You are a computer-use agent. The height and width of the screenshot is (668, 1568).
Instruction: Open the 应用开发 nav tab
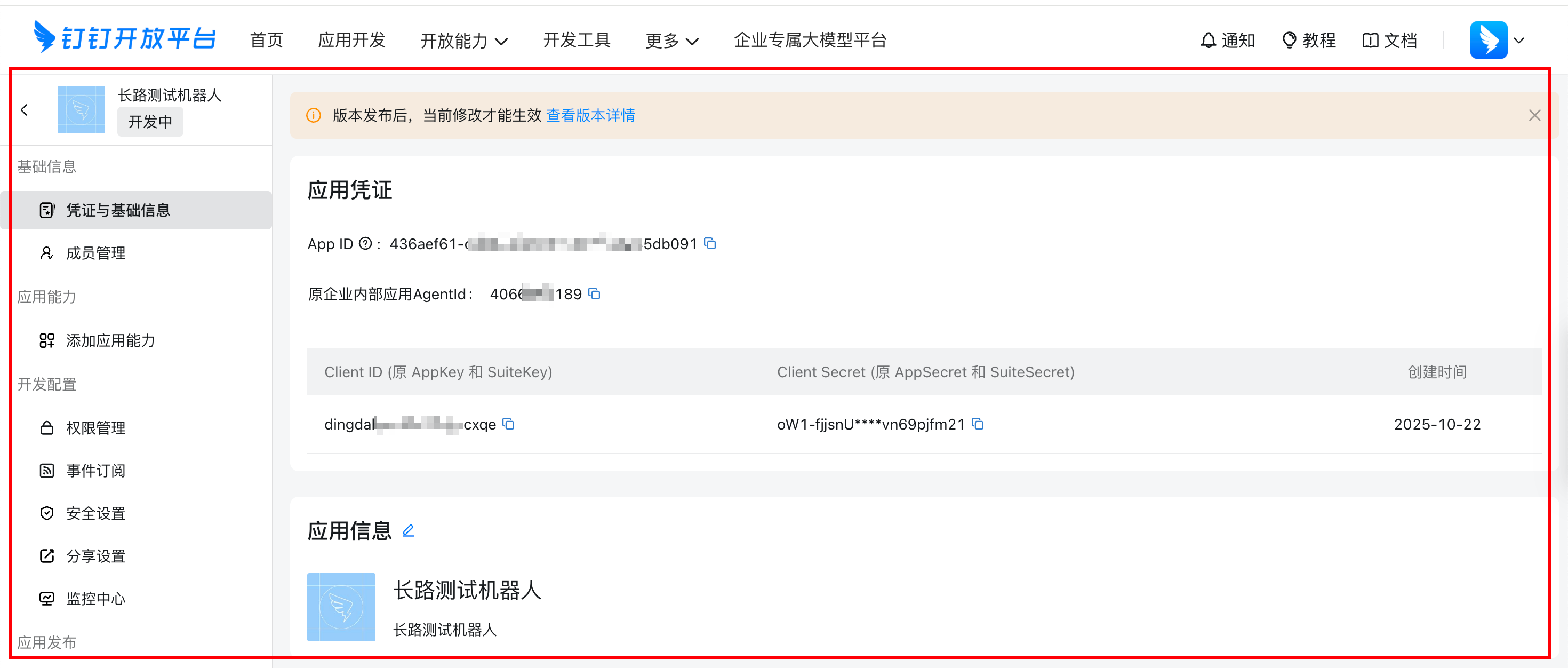point(352,40)
